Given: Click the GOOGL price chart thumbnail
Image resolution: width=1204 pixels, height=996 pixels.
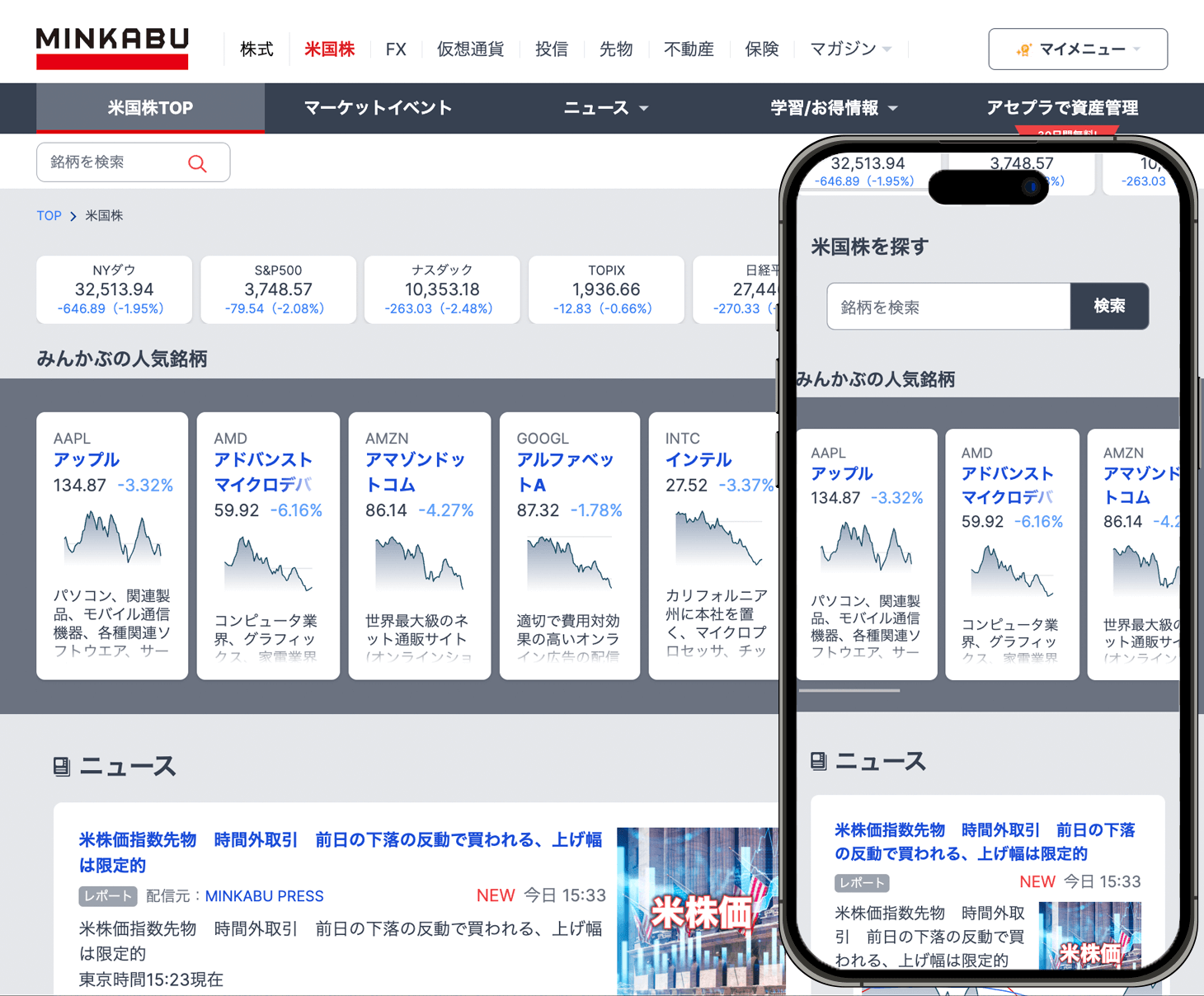Looking at the screenshot, I should coord(570,562).
